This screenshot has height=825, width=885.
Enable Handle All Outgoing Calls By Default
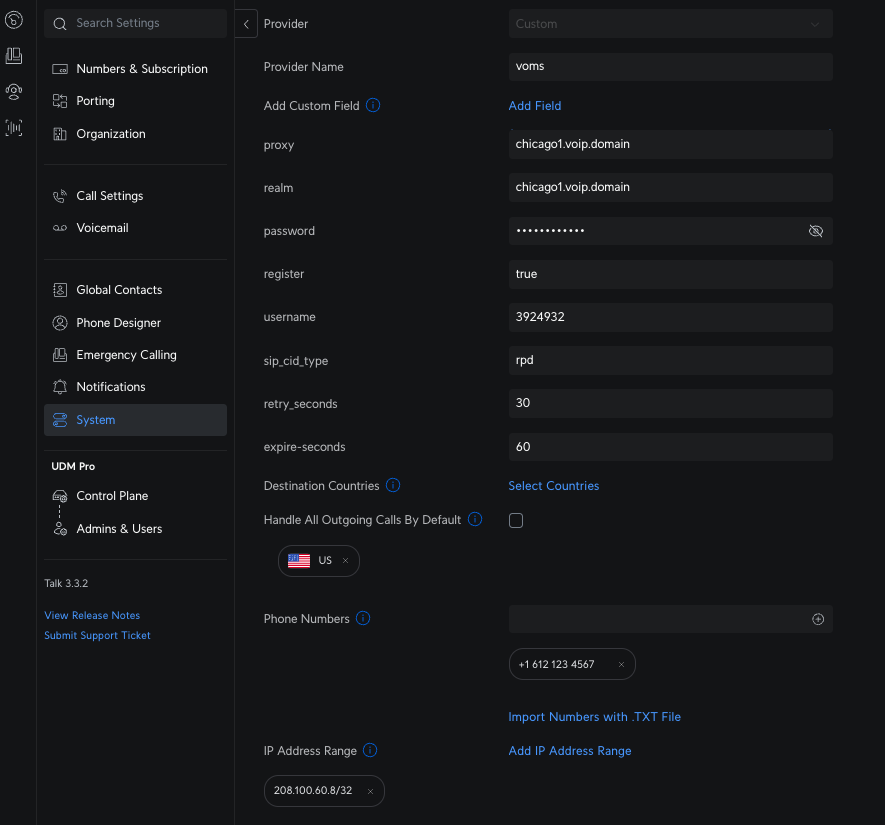pyautogui.click(x=516, y=520)
